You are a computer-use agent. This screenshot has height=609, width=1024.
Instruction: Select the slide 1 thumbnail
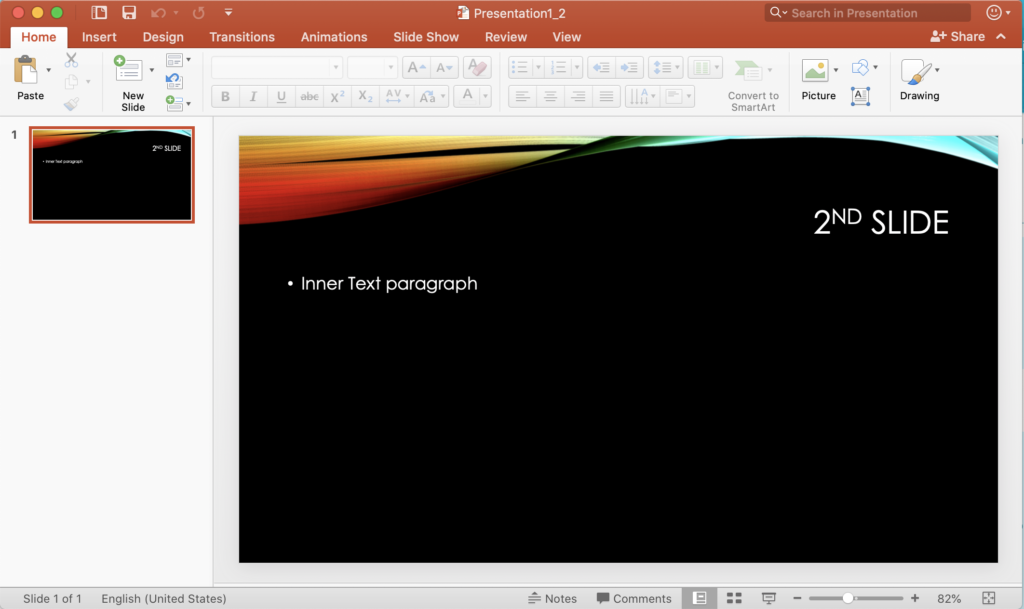[x=112, y=175]
